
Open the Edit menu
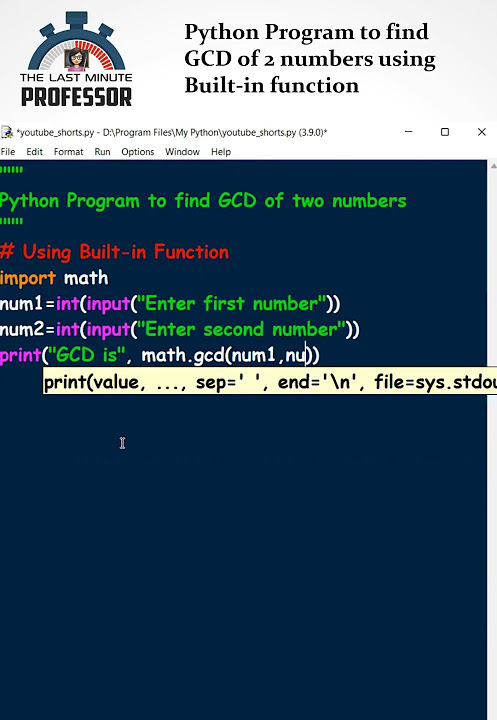click(x=34, y=152)
